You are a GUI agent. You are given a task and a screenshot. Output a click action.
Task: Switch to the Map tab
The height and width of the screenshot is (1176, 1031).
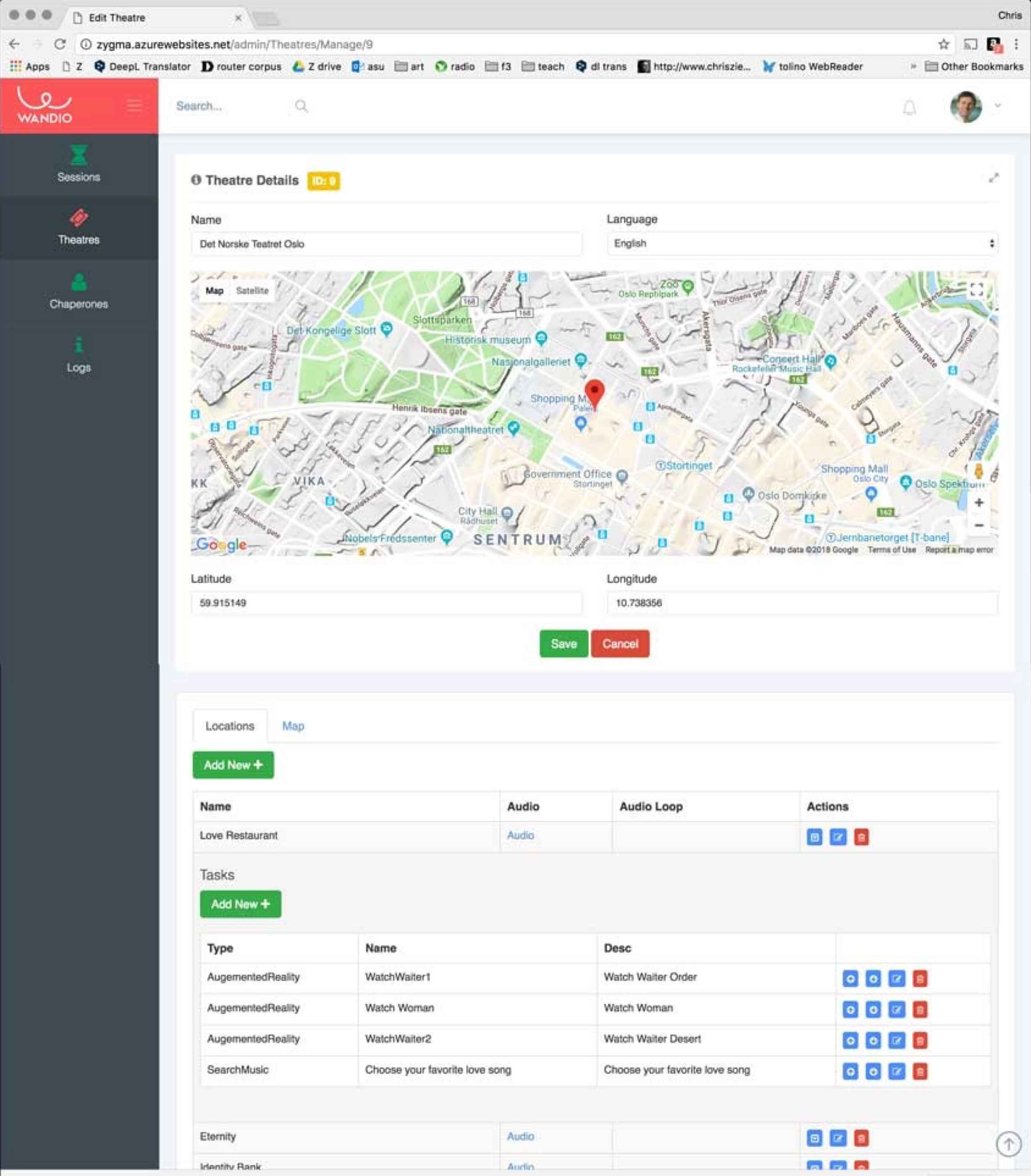(293, 726)
